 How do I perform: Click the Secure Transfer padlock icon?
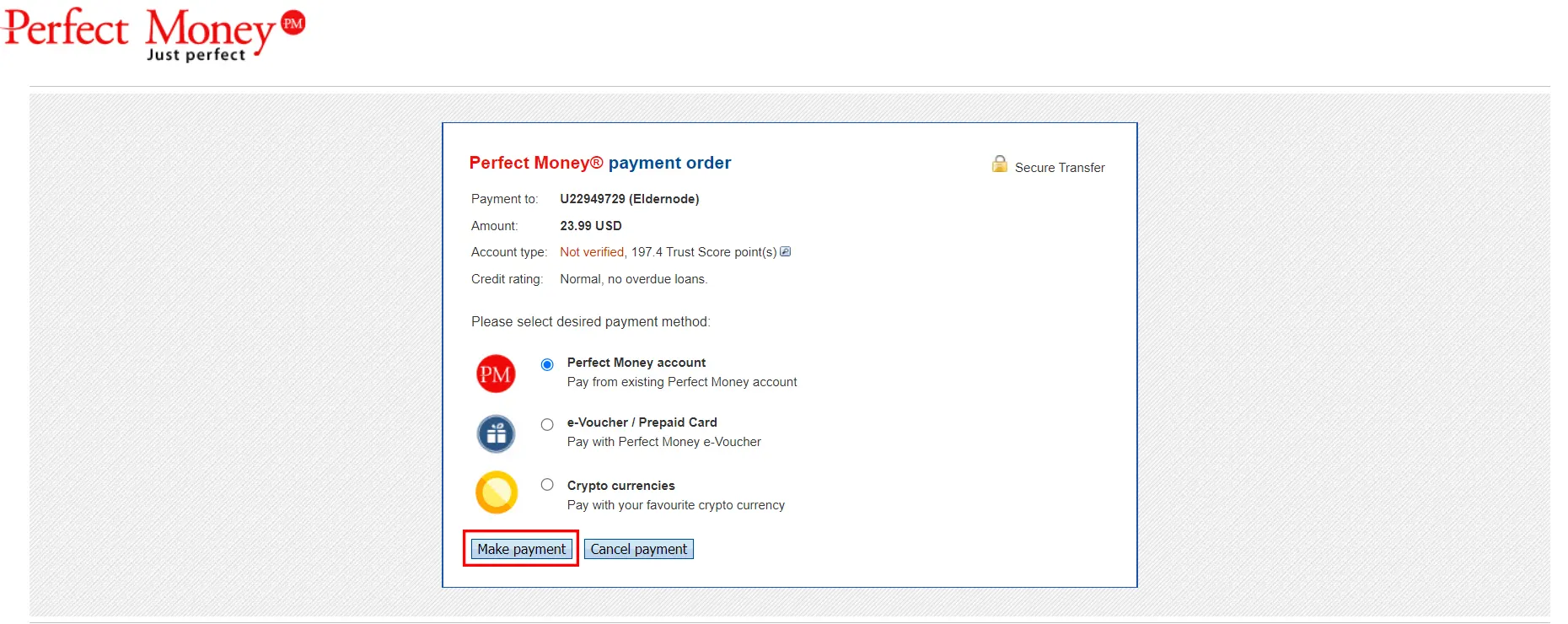[x=999, y=164]
